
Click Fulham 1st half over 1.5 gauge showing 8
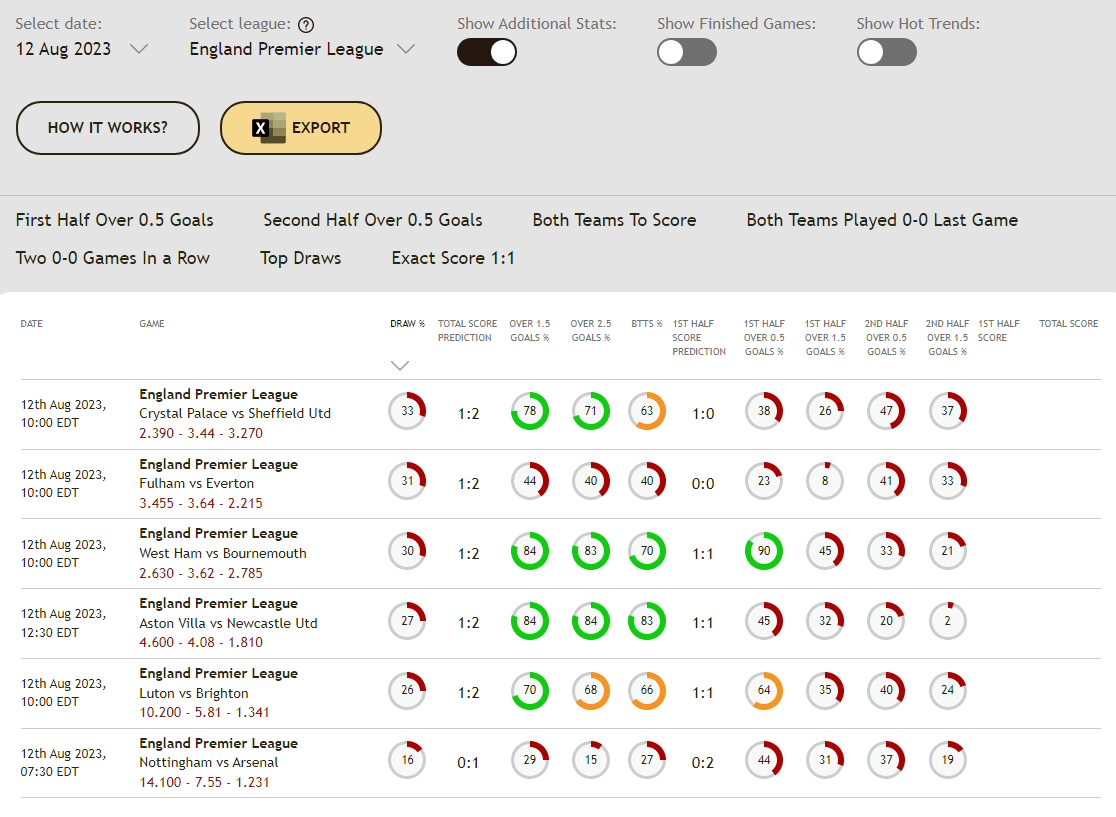(x=825, y=481)
